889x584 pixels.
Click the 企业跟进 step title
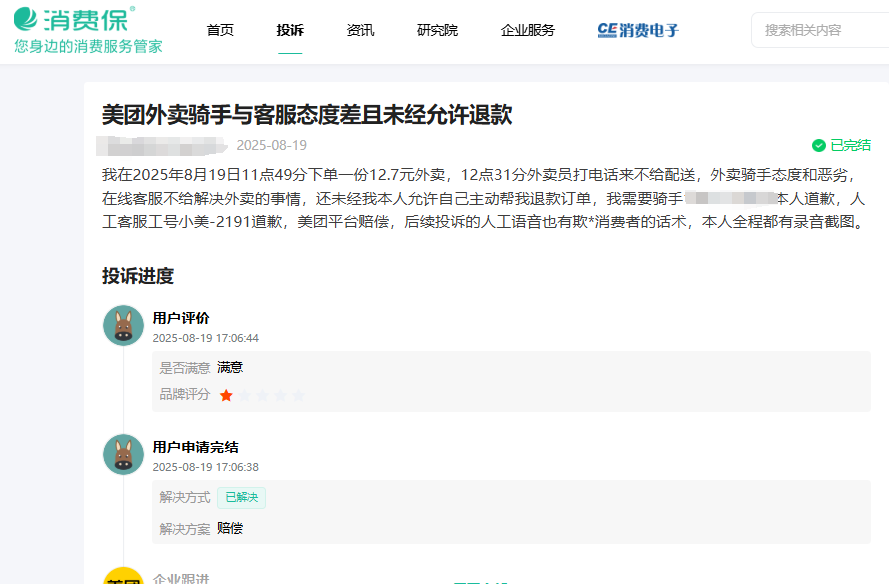(181, 578)
